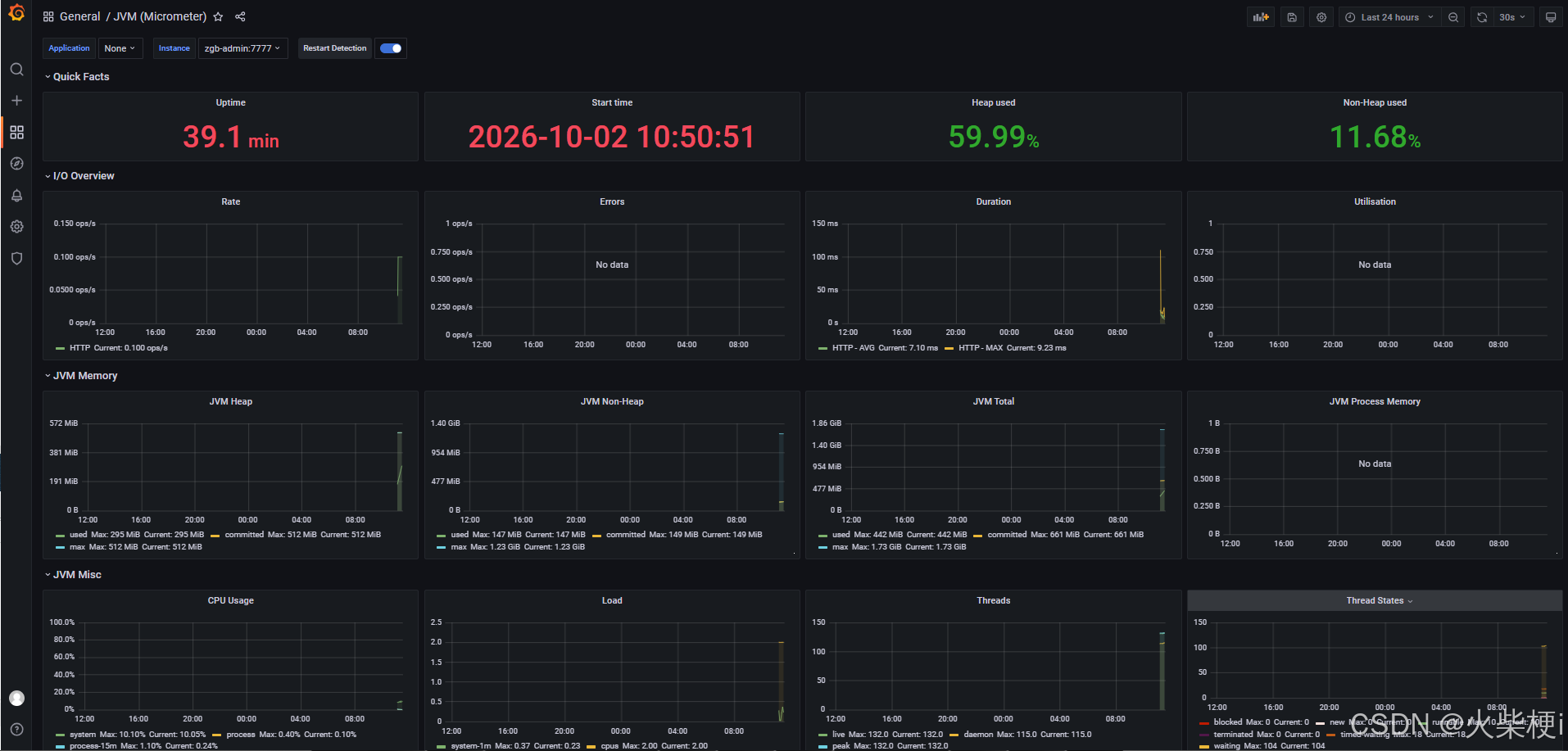
Task: Open the CPU Usage panel title menu
Action: click(x=230, y=600)
